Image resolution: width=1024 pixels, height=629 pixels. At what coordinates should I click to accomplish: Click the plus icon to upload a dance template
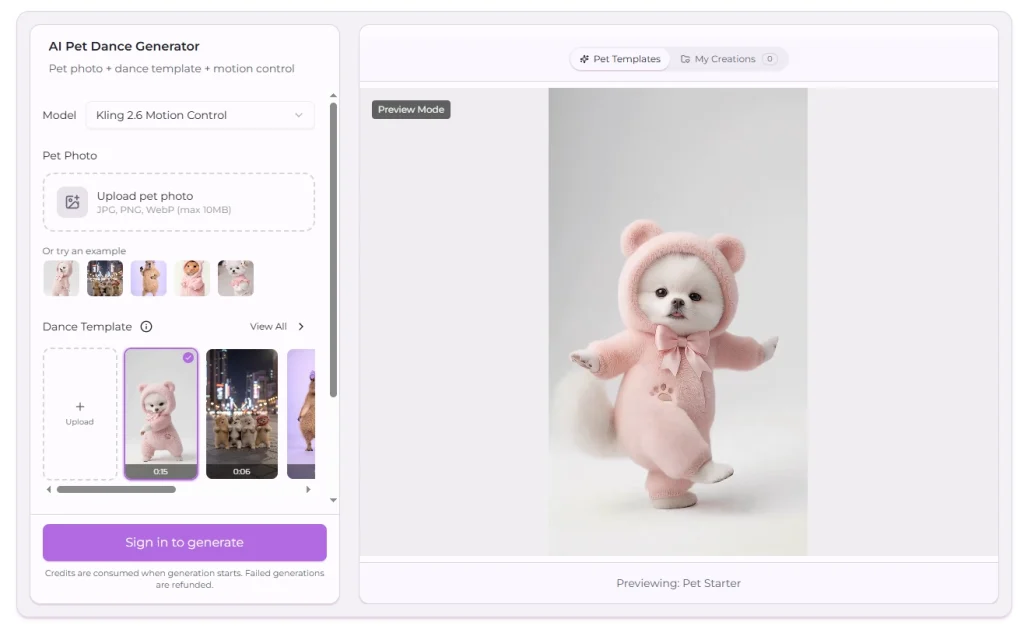[x=80, y=406]
